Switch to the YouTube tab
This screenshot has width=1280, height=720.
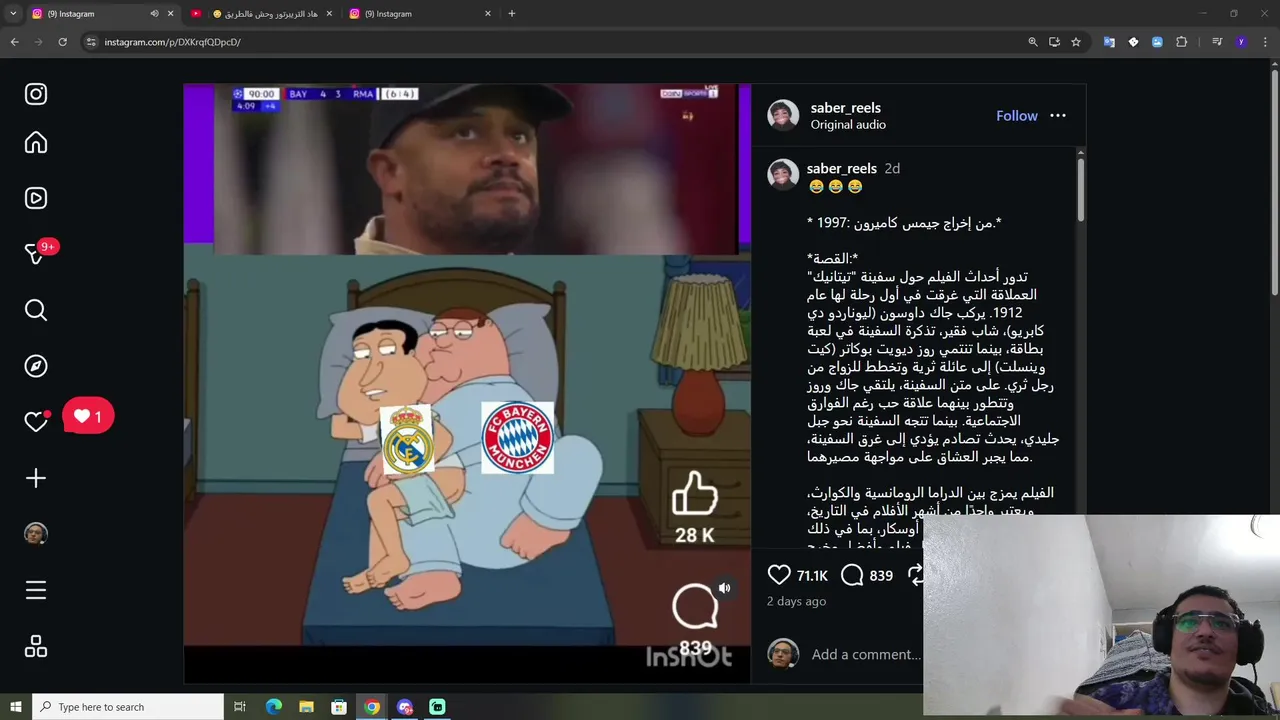coord(263,14)
